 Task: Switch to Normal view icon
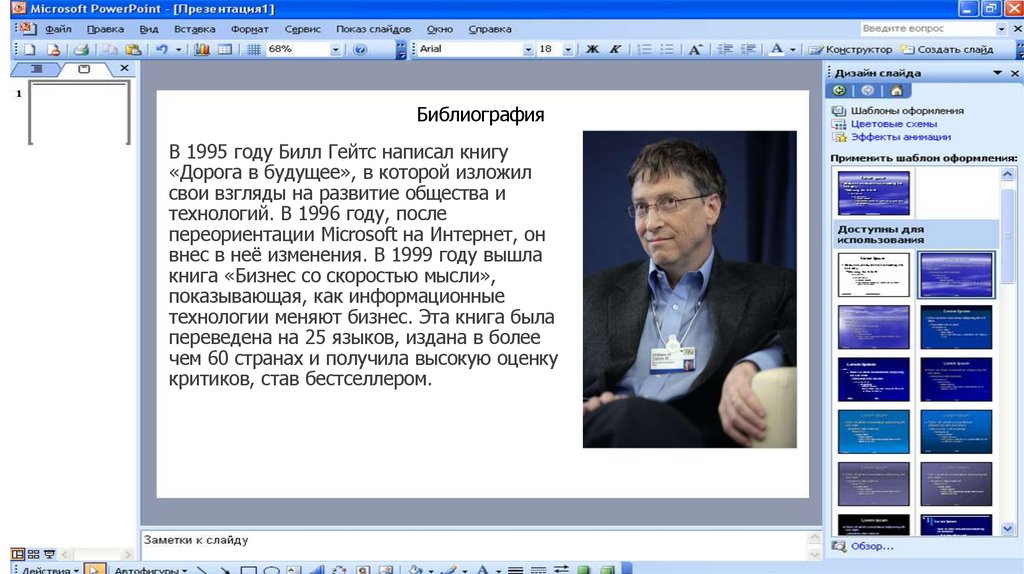[x=18, y=554]
